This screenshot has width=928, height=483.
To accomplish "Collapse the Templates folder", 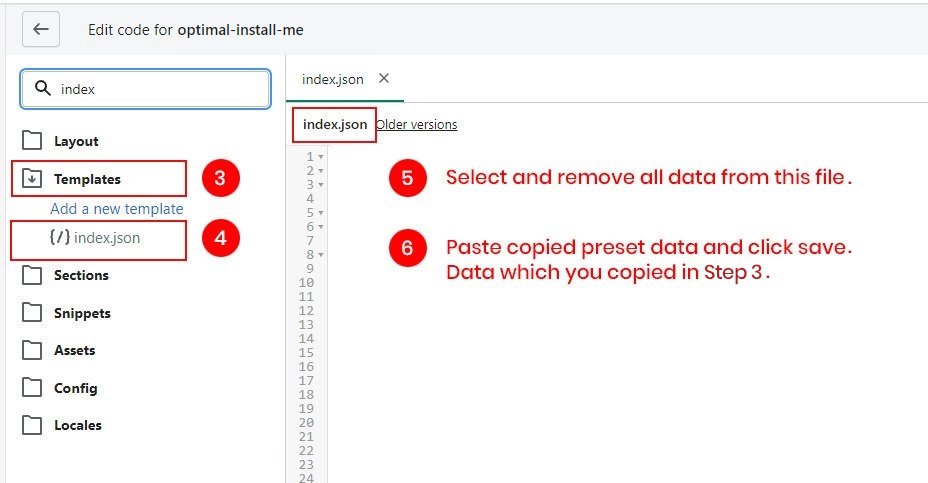I will pyautogui.click(x=33, y=179).
